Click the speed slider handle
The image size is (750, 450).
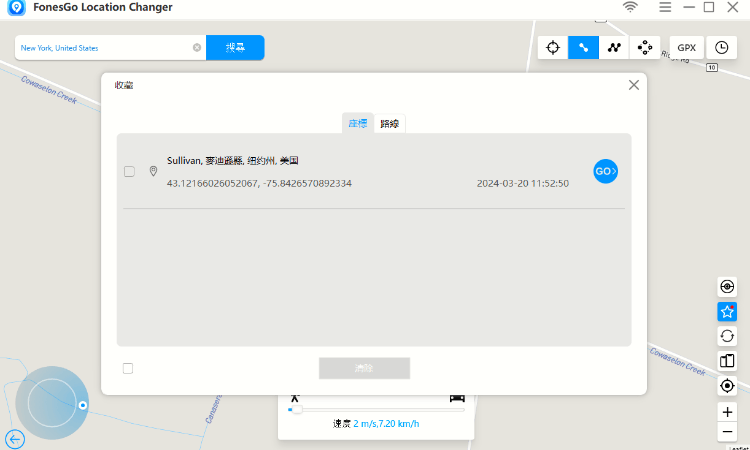coord(297,409)
